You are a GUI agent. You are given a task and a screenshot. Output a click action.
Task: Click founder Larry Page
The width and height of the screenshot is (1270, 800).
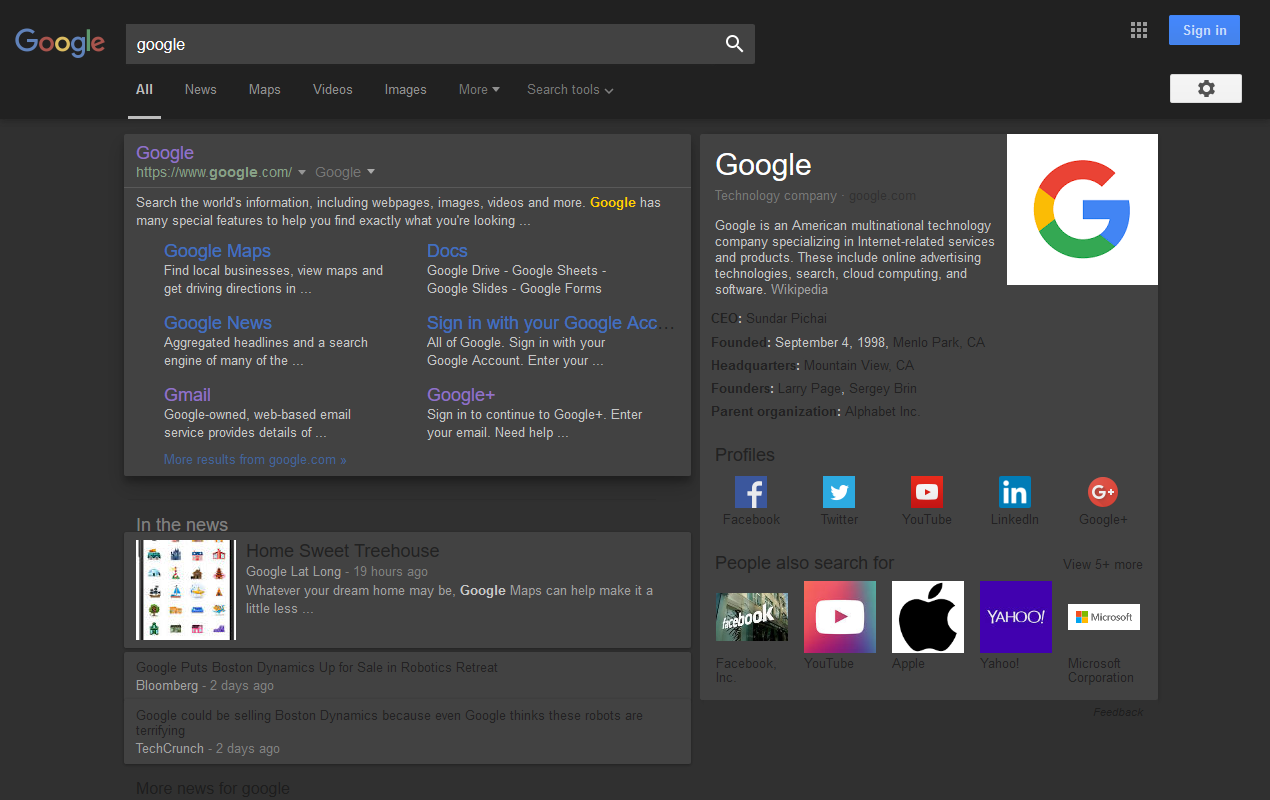[810, 389]
